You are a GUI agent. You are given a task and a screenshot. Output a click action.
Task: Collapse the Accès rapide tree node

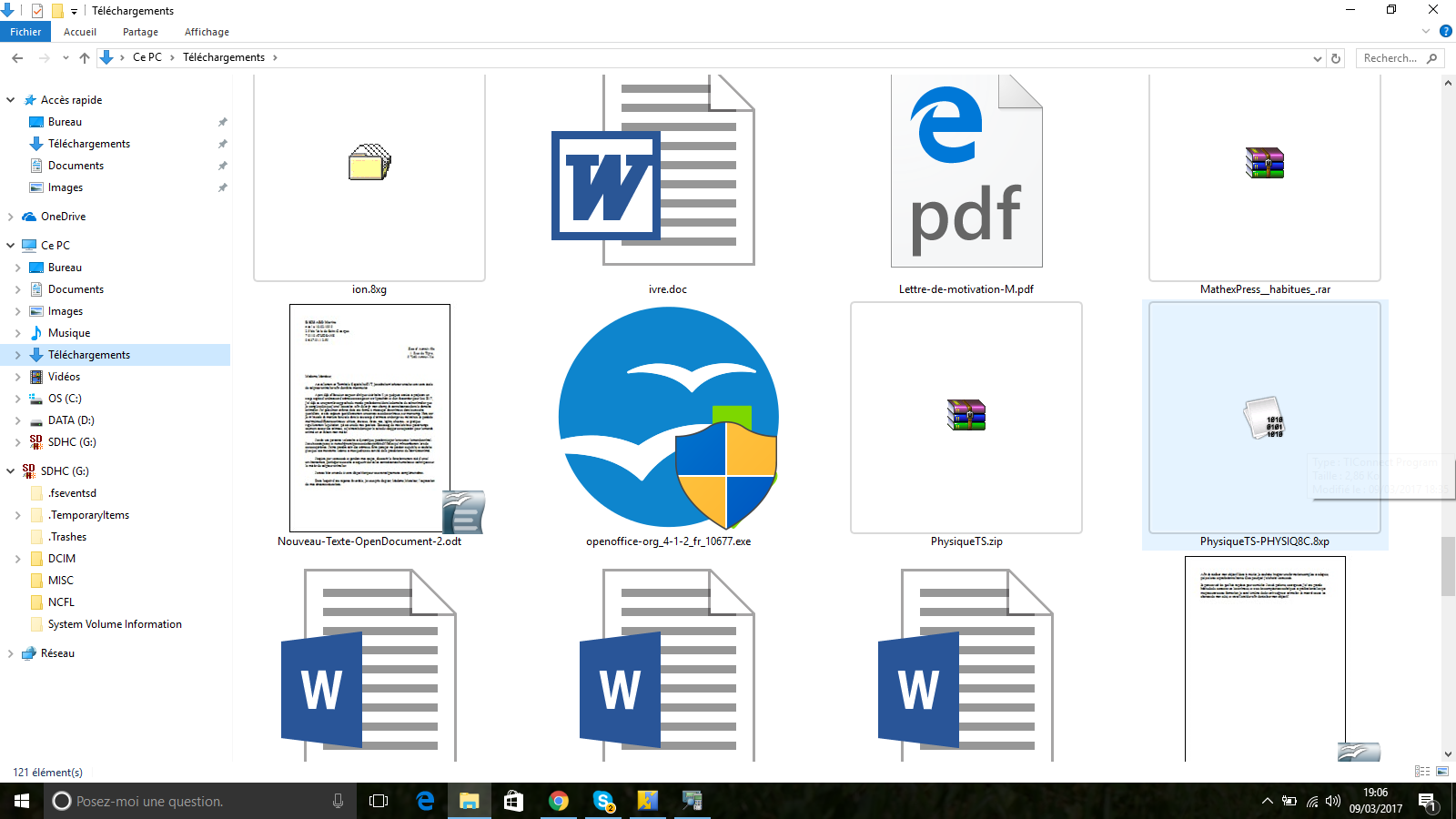[10, 100]
